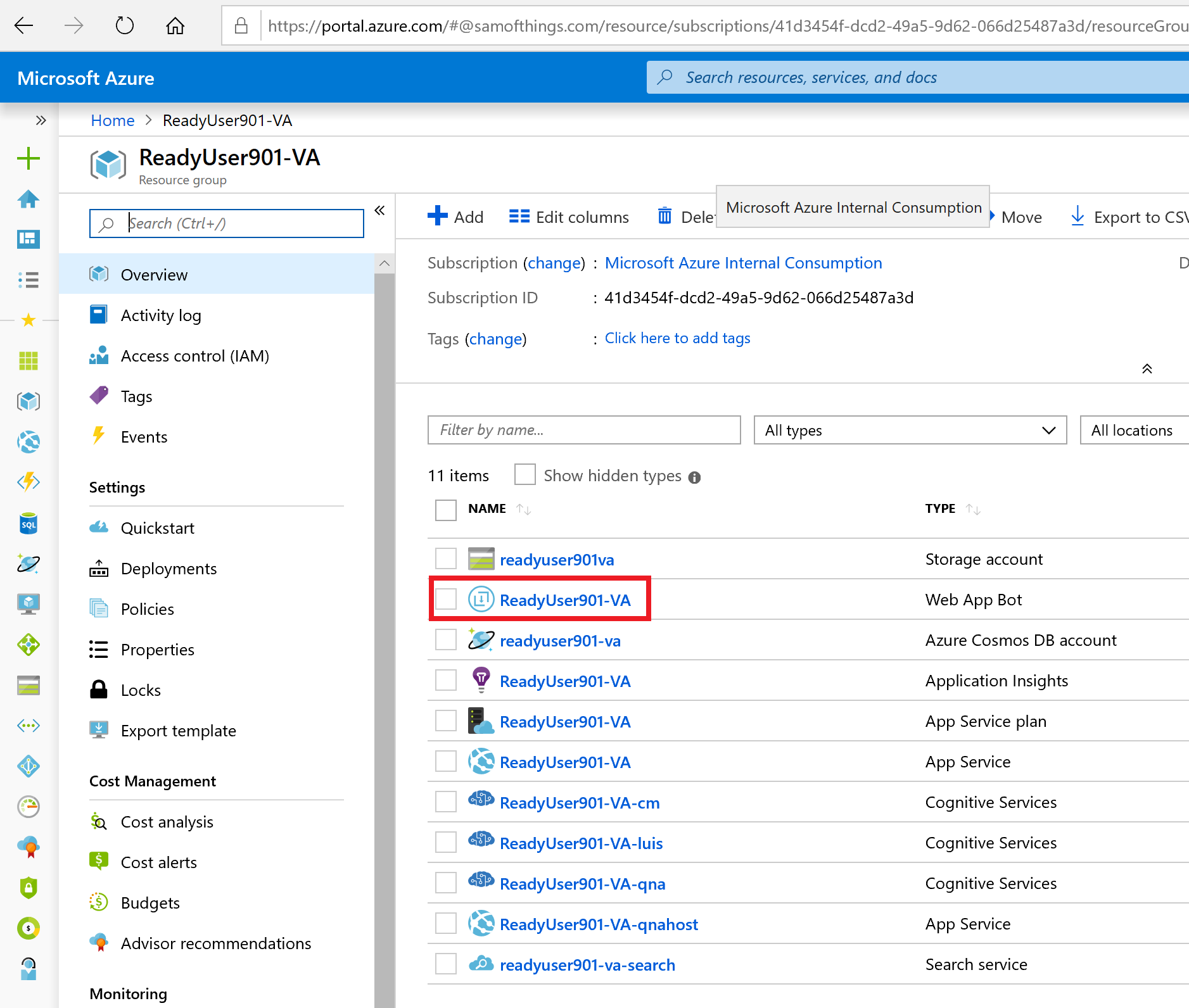
Task: Open Function App lightning icon in sidebar
Action: (29, 482)
